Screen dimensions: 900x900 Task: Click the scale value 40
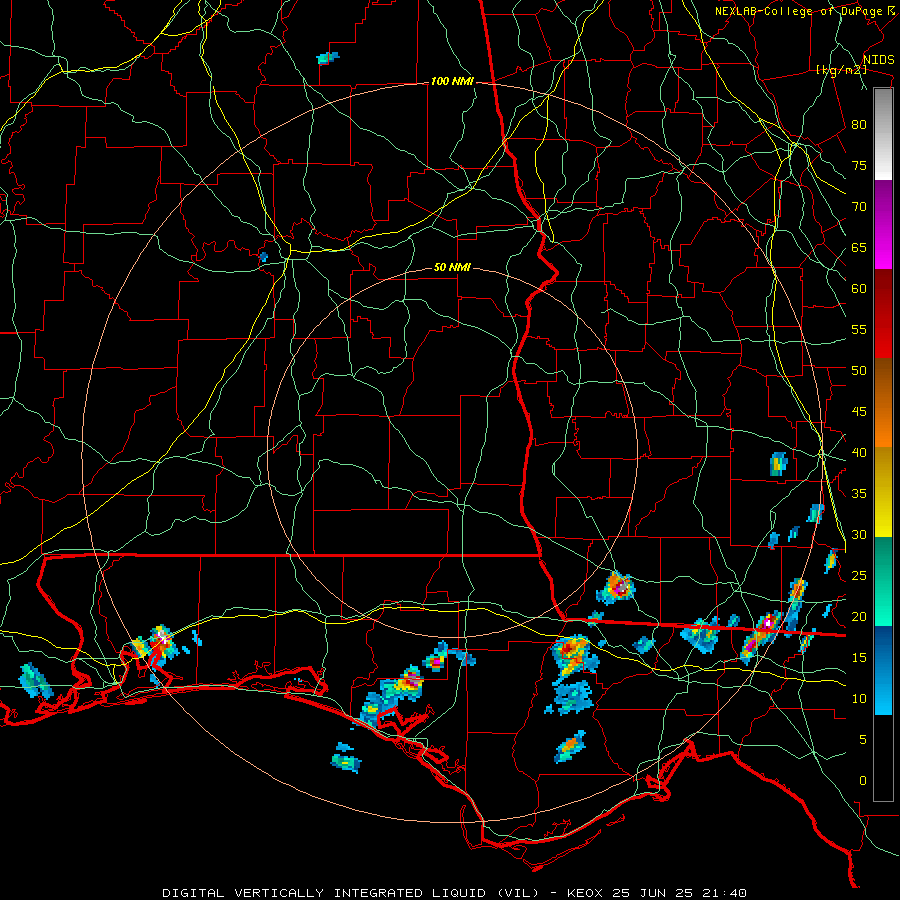(859, 452)
